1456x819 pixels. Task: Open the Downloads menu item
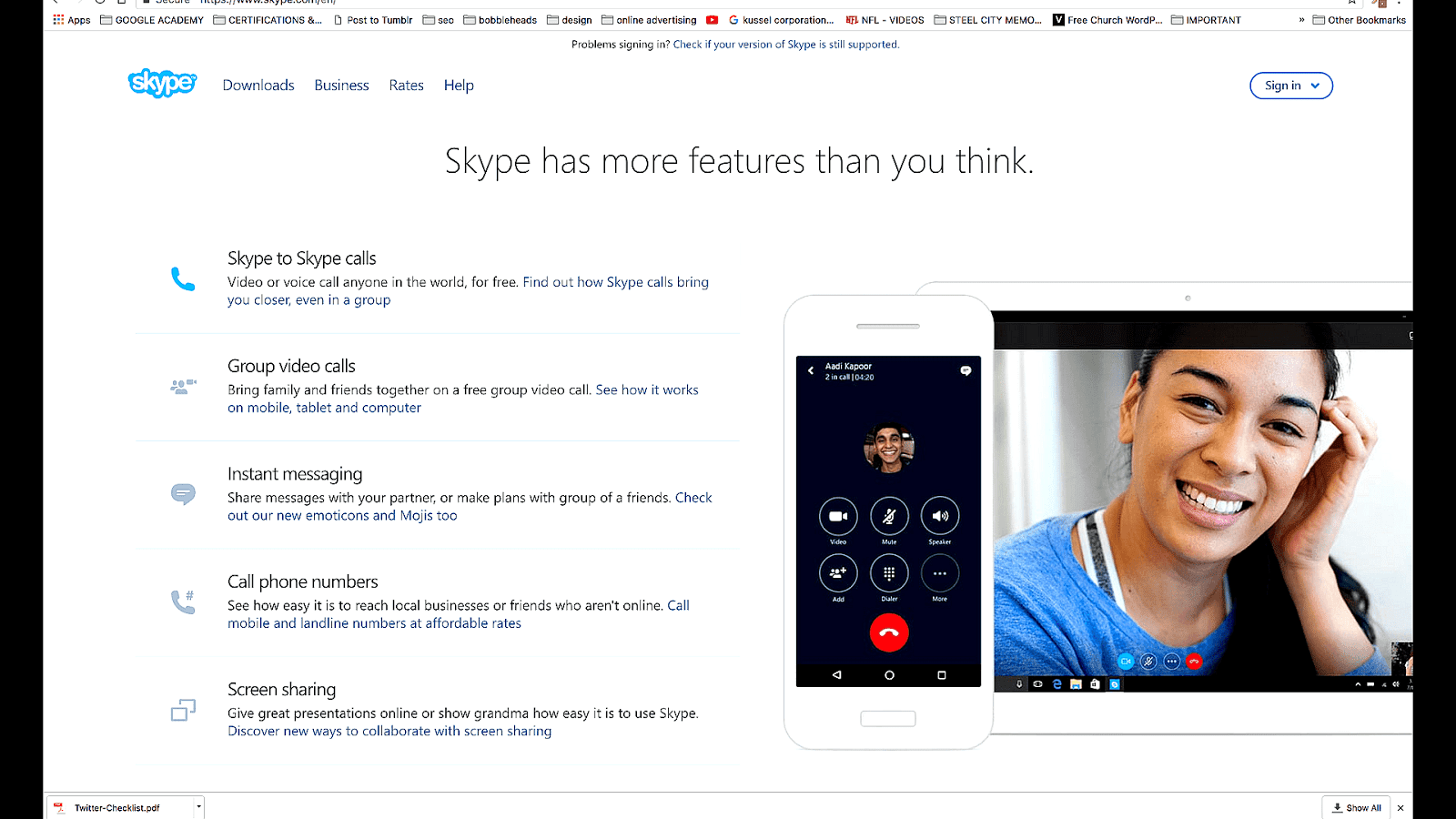[x=258, y=86]
